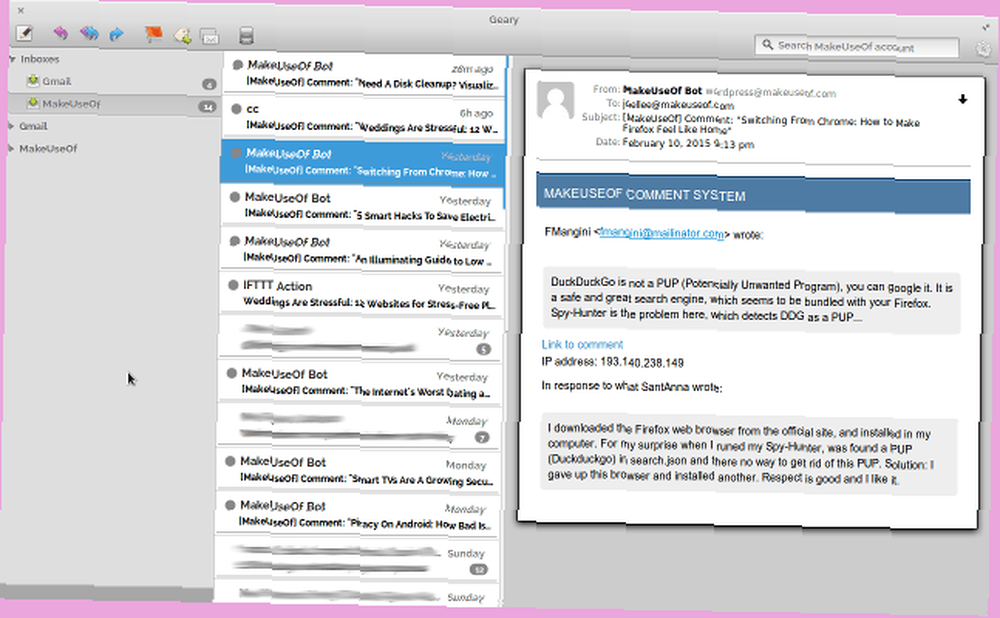Viewport: 1000px width, 618px height.
Task: Open the fmangini@mailinator.com email link
Action: coord(661,233)
